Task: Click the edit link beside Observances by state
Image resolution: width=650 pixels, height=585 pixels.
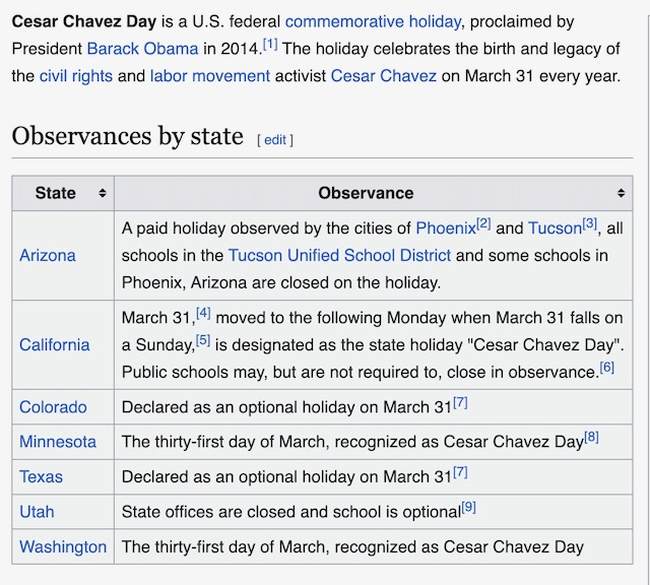Action: tap(275, 140)
